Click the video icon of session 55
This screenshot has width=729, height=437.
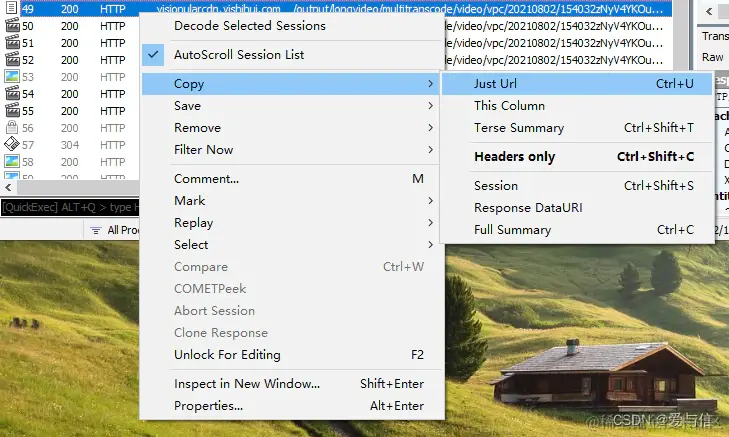click(x=12, y=111)
